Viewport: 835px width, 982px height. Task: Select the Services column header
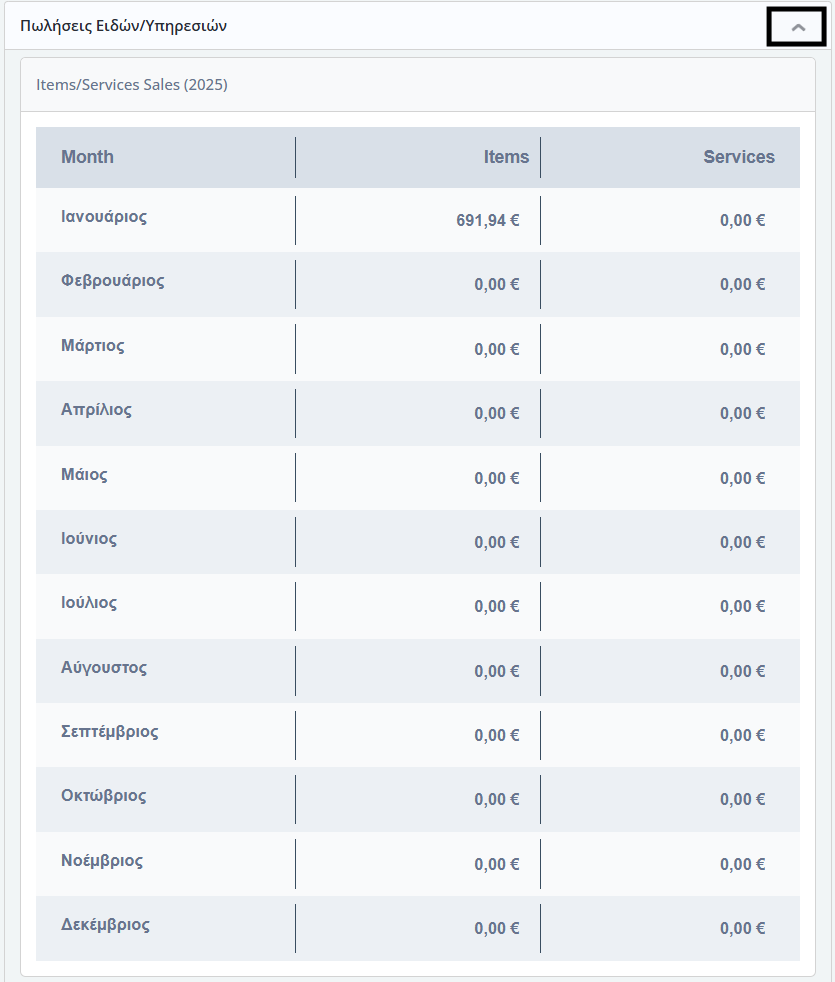click(x=739, y=157)
